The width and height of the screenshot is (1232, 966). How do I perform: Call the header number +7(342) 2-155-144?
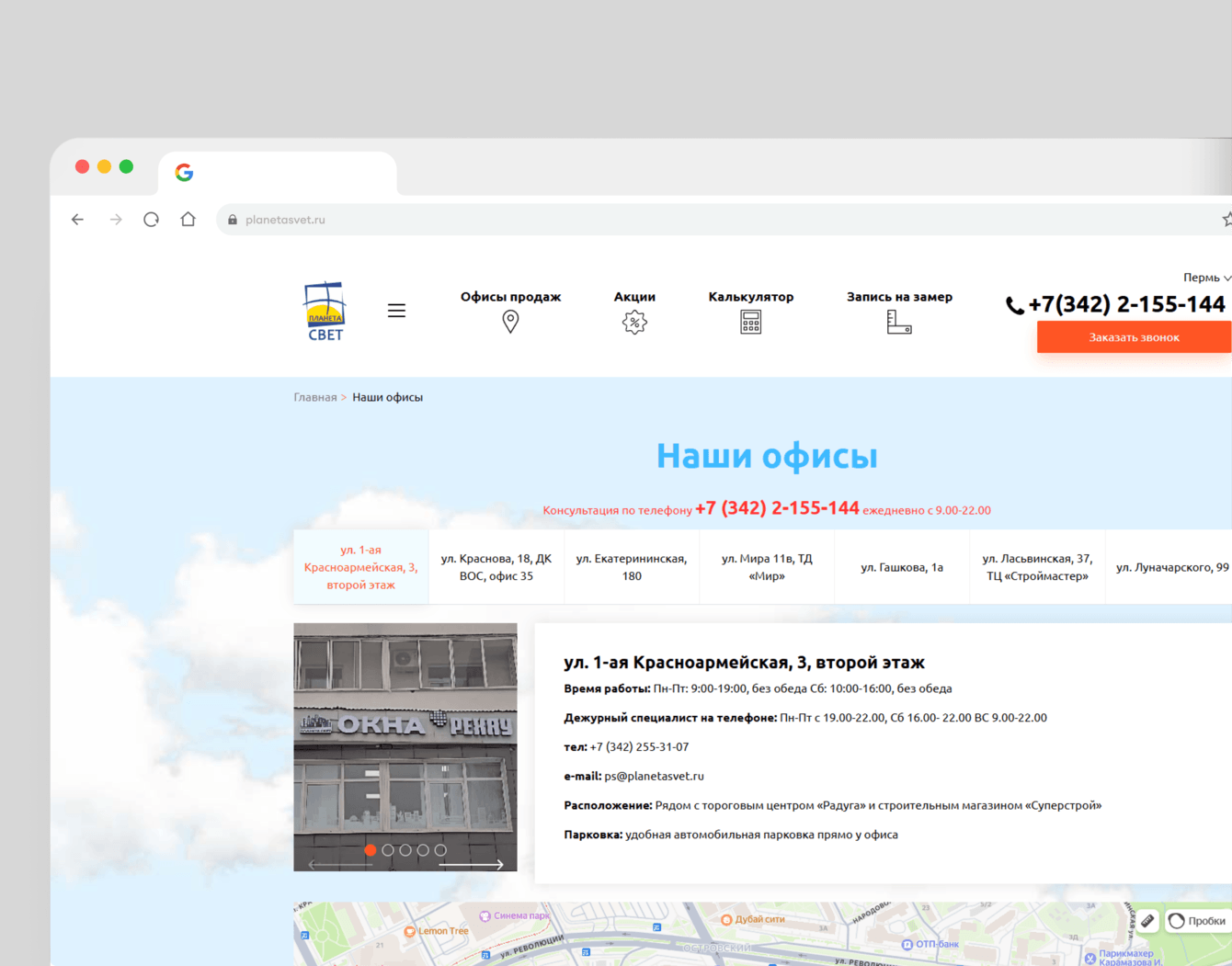click(1126, 304)
